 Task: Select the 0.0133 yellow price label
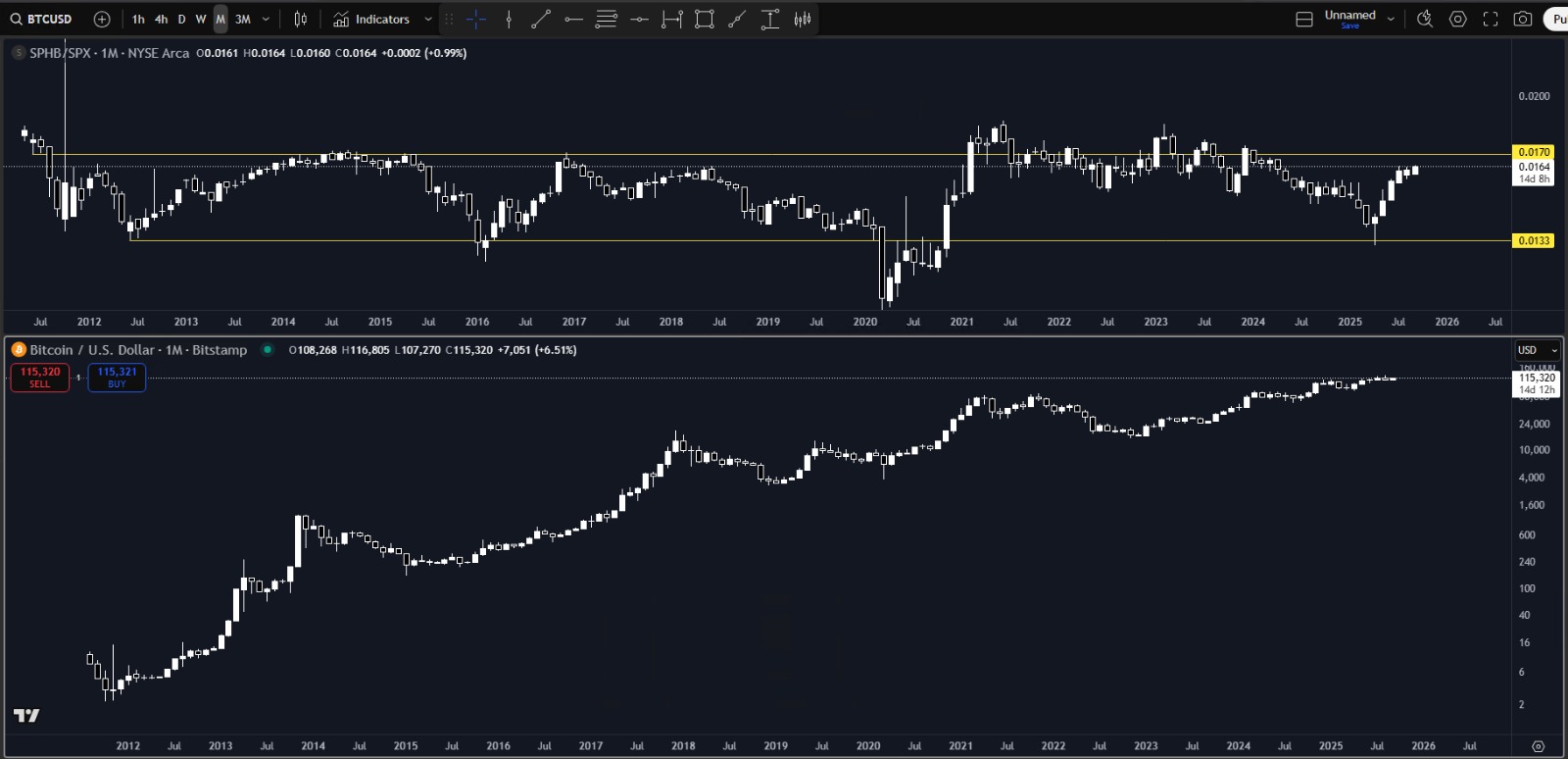point(1534,240)
